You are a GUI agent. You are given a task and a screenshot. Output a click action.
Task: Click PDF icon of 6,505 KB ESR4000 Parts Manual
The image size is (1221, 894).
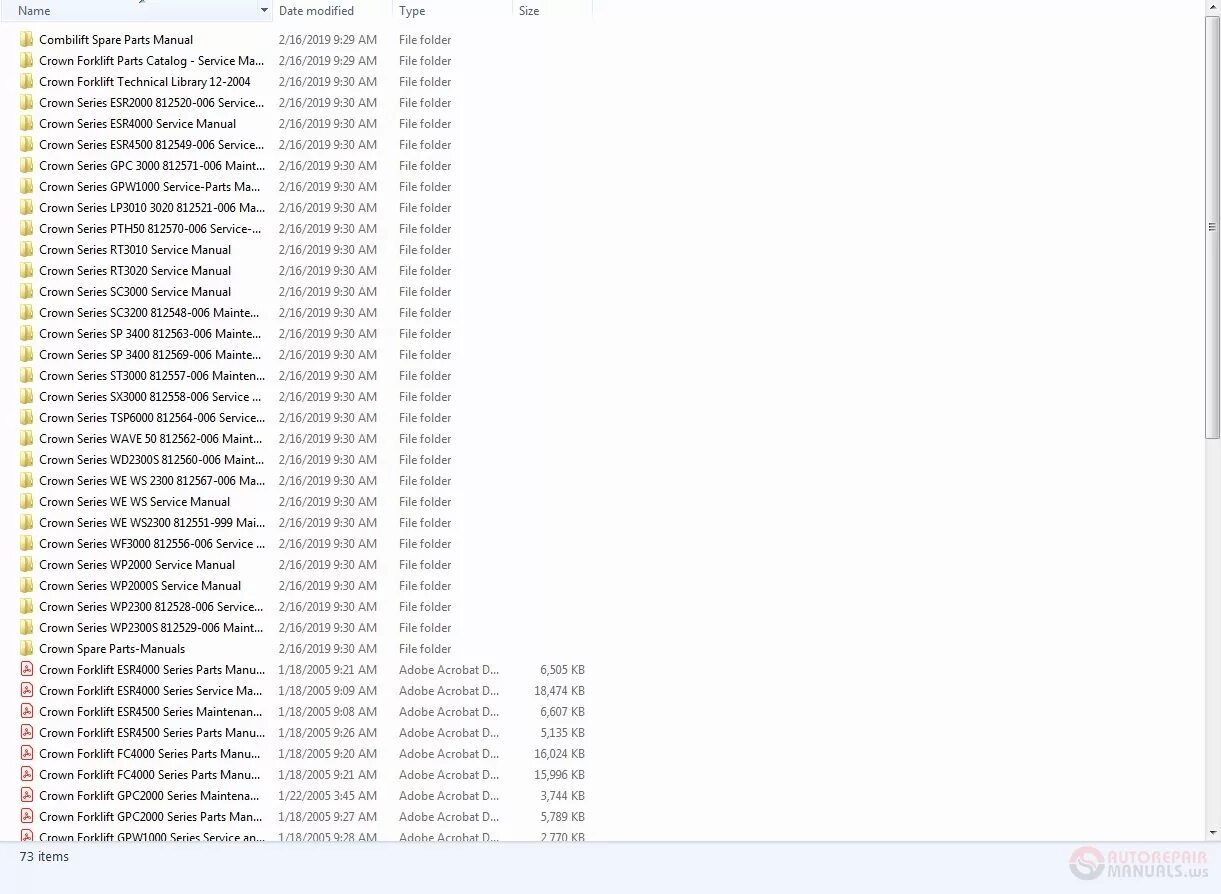pyautogui.click(x=27, y=670)
